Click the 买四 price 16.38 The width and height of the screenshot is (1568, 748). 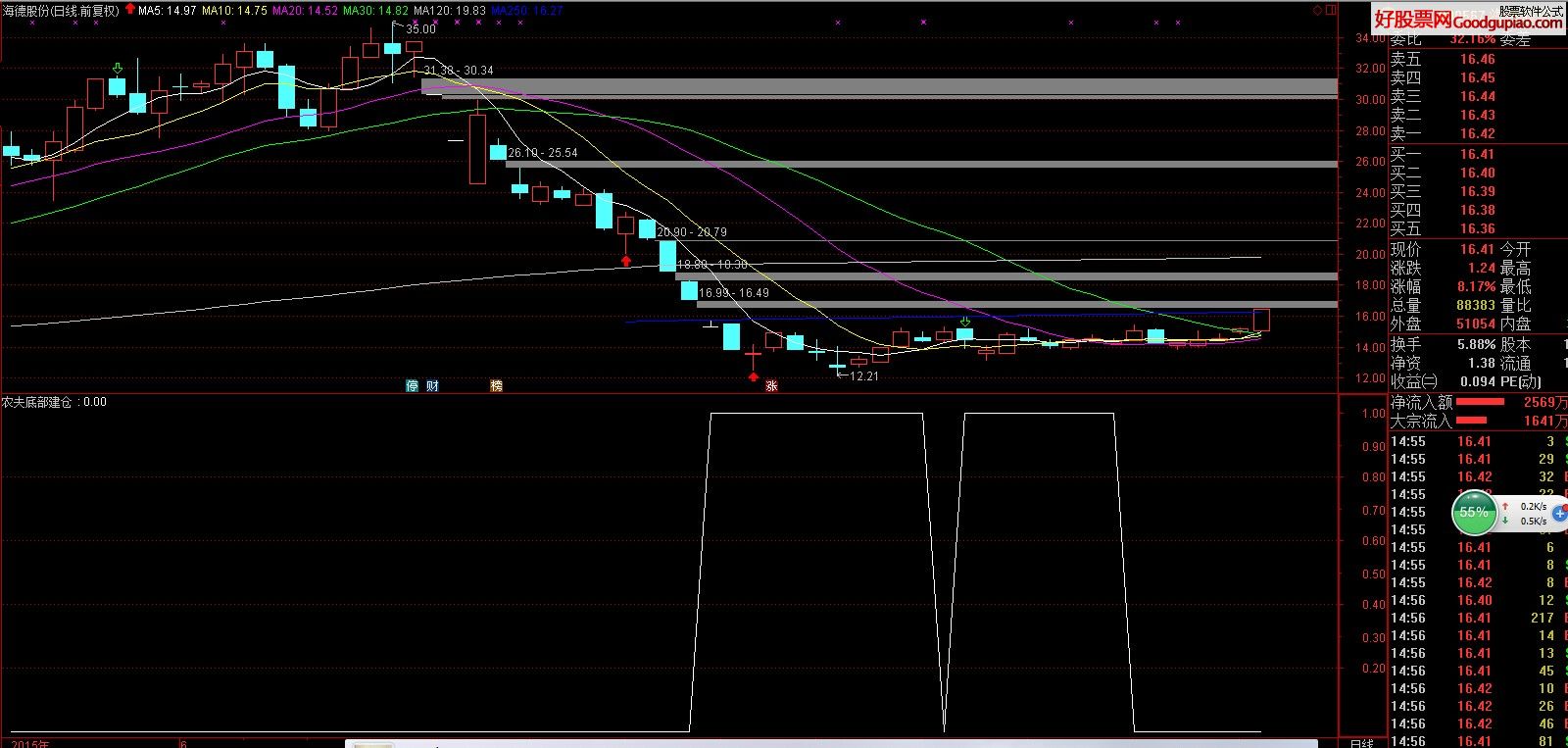pyautogui.click(x=1478, y=210)
